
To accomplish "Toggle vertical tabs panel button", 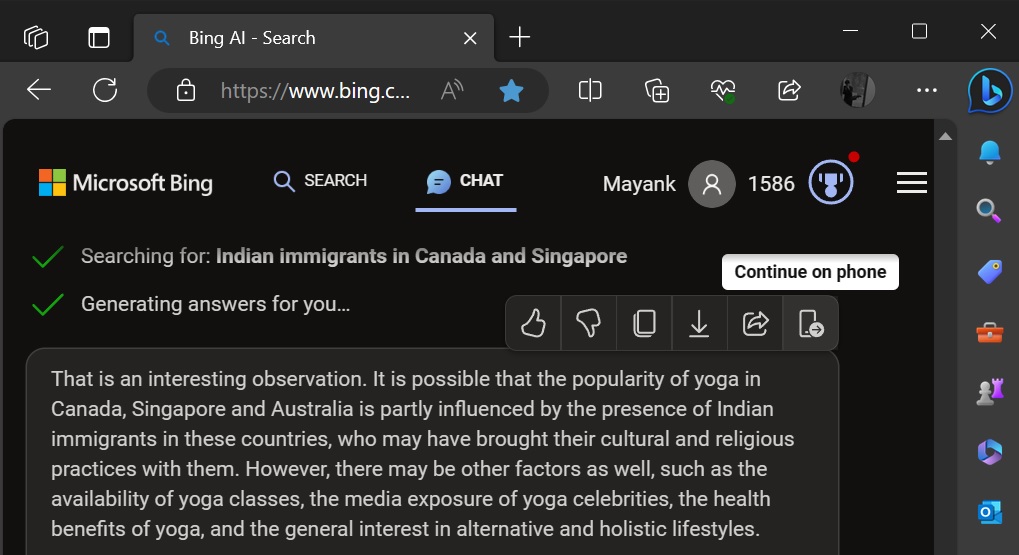I will click(x=99, y=37).
